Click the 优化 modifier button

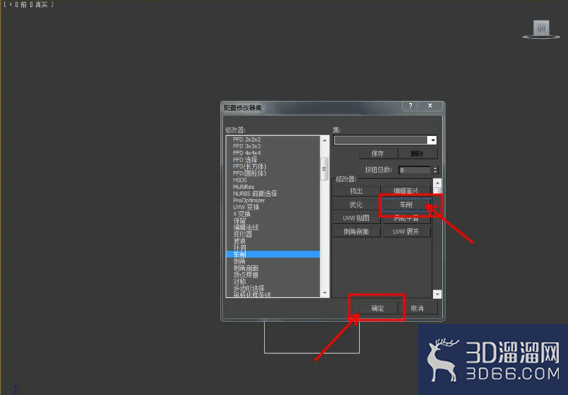(356, 205)
